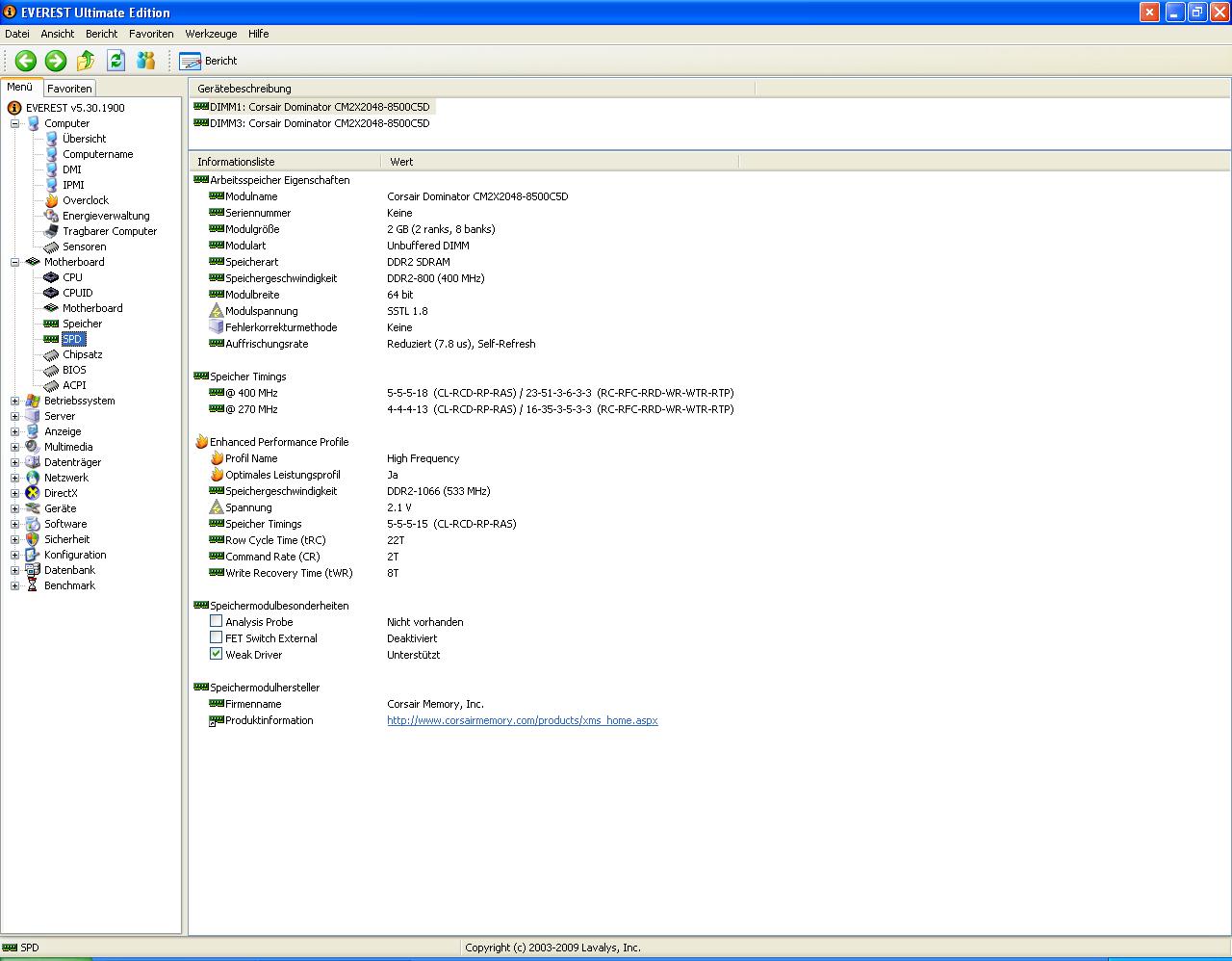Select the EVEREST v5.30.1900 root node
Image resolution: width=1232 pixels, height=961 pixels.
pyautogui.click(x=75, y=108)
